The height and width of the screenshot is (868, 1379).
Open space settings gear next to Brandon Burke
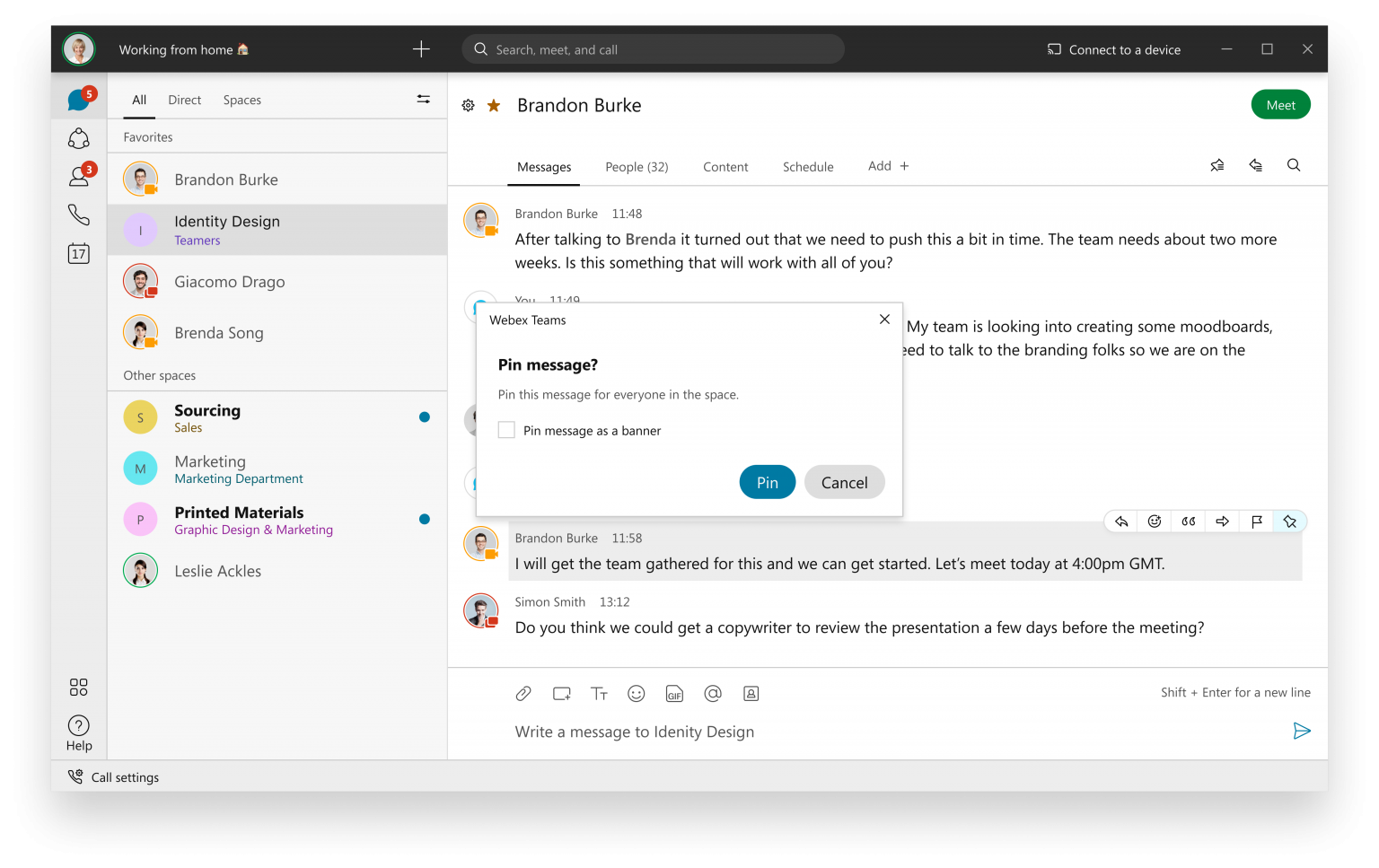click(x=468, y=105)
